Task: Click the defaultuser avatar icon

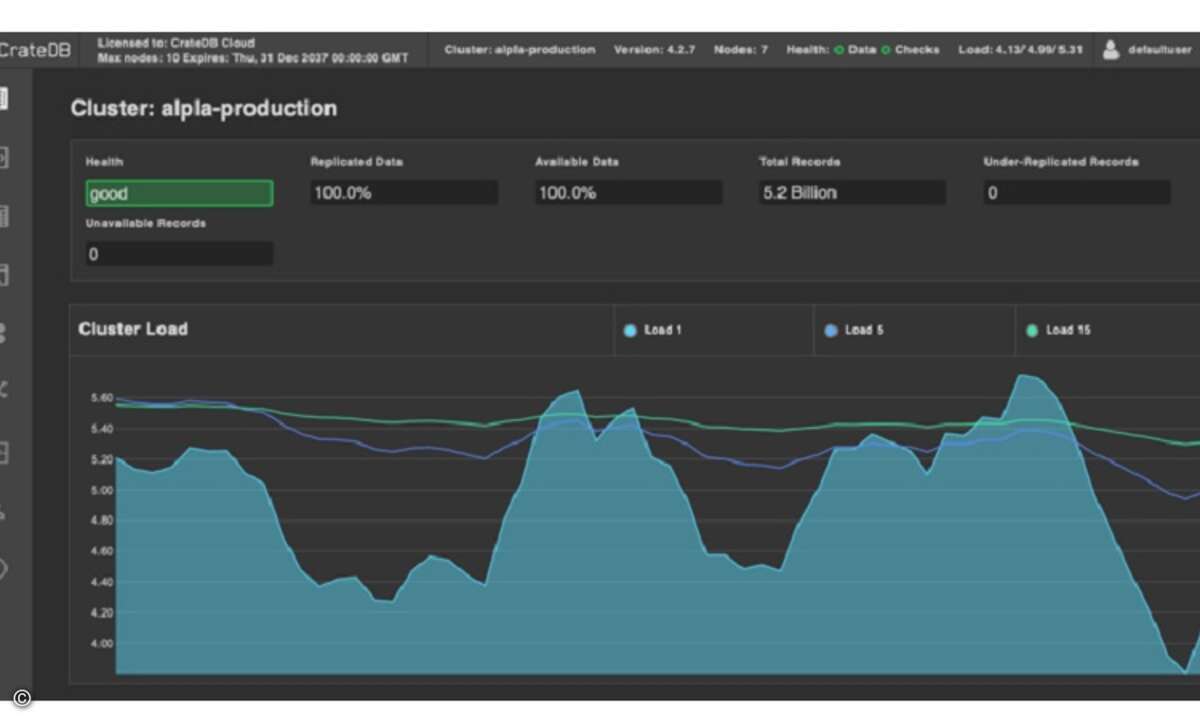Action: (1111, 50)
